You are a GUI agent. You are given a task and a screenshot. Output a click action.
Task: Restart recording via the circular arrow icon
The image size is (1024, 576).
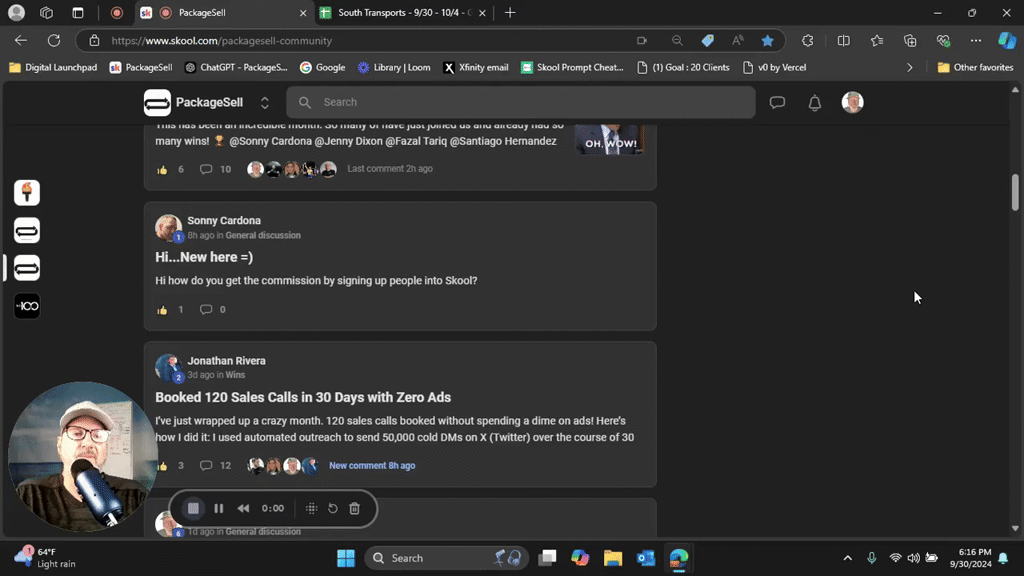pyautogui.click(x=333, y=508)
